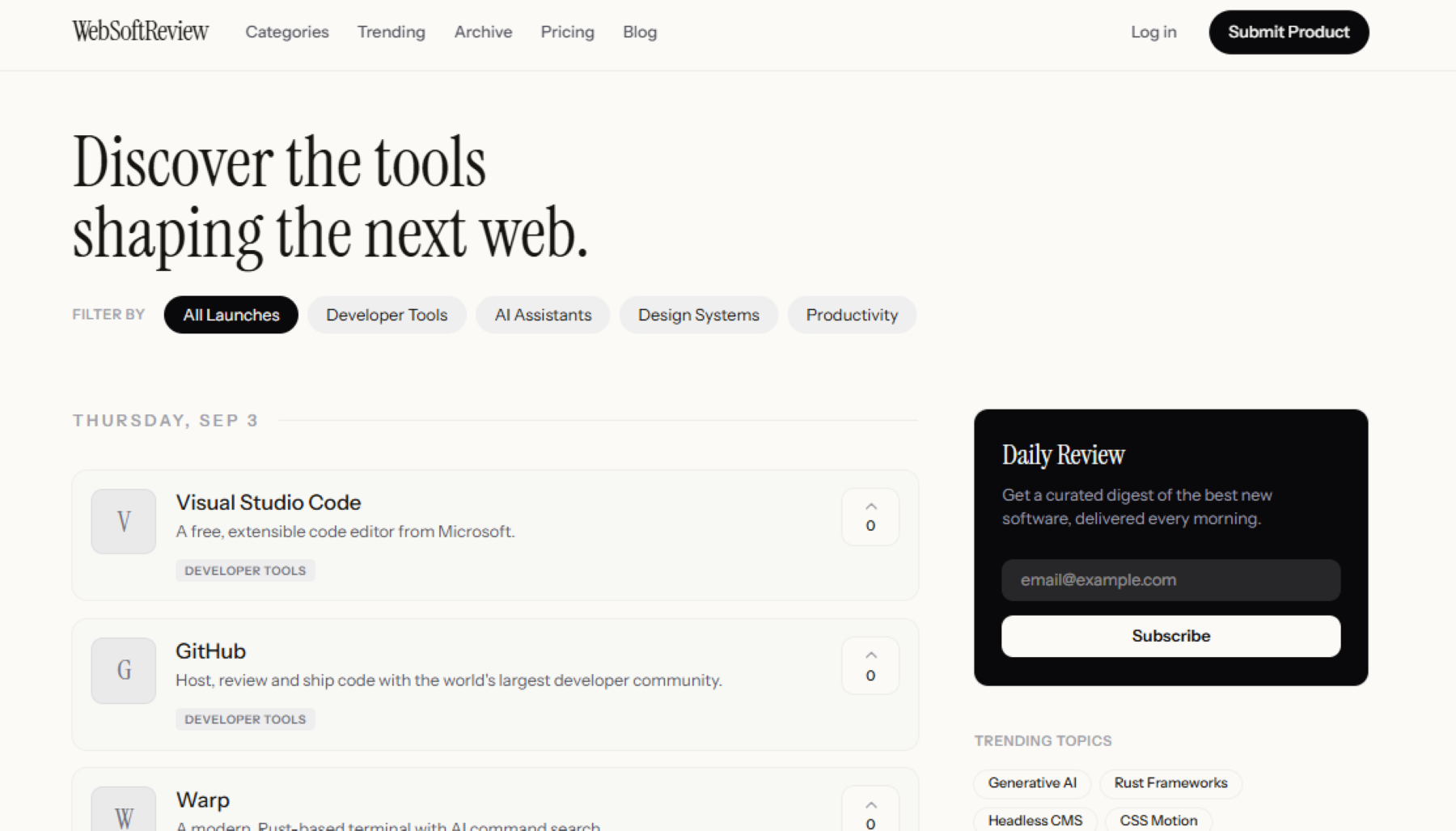Open the Archive nav link
Image resolution: width=1456 pixels, height=831 pixels.
pyautogui.click(x=483, y=32)
